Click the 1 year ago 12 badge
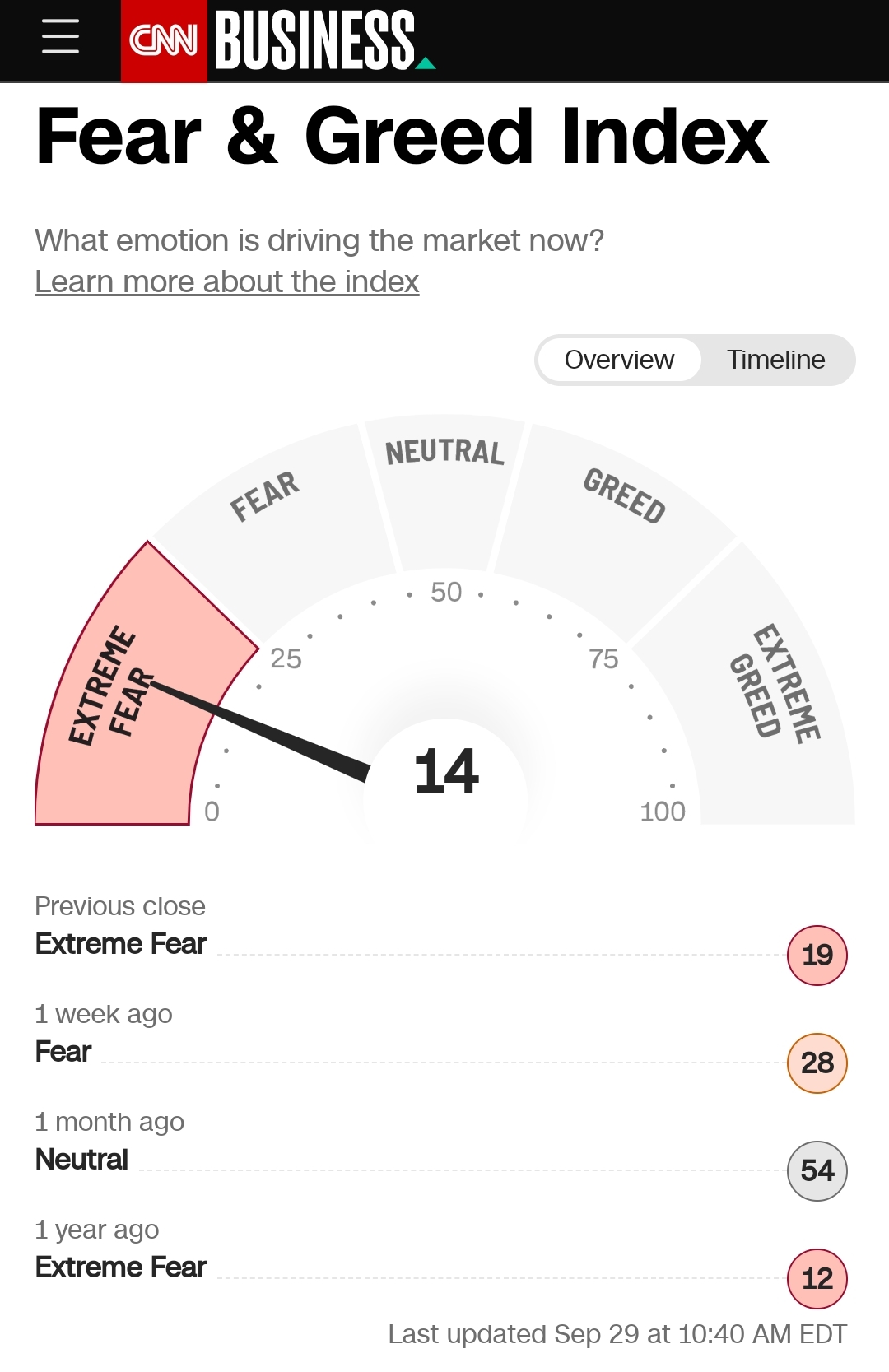Screen dimensions: 889x1372 click(x=817, y=1278)
